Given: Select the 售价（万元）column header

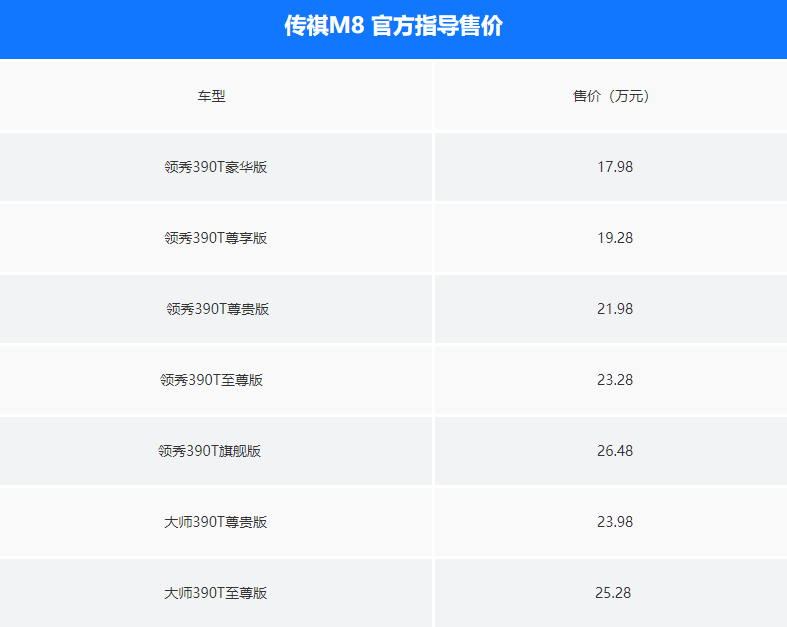Looking at the screenshot, I should coord(611,96).
